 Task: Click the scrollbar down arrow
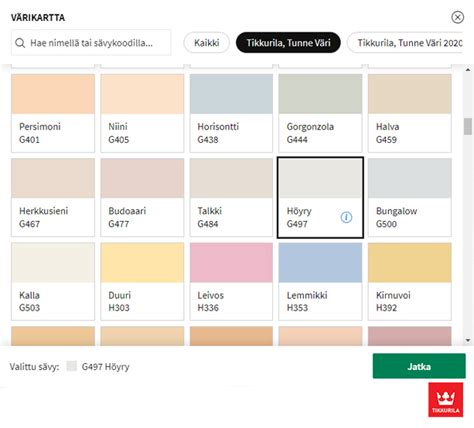pyautogui.click(x=468, y=340)
